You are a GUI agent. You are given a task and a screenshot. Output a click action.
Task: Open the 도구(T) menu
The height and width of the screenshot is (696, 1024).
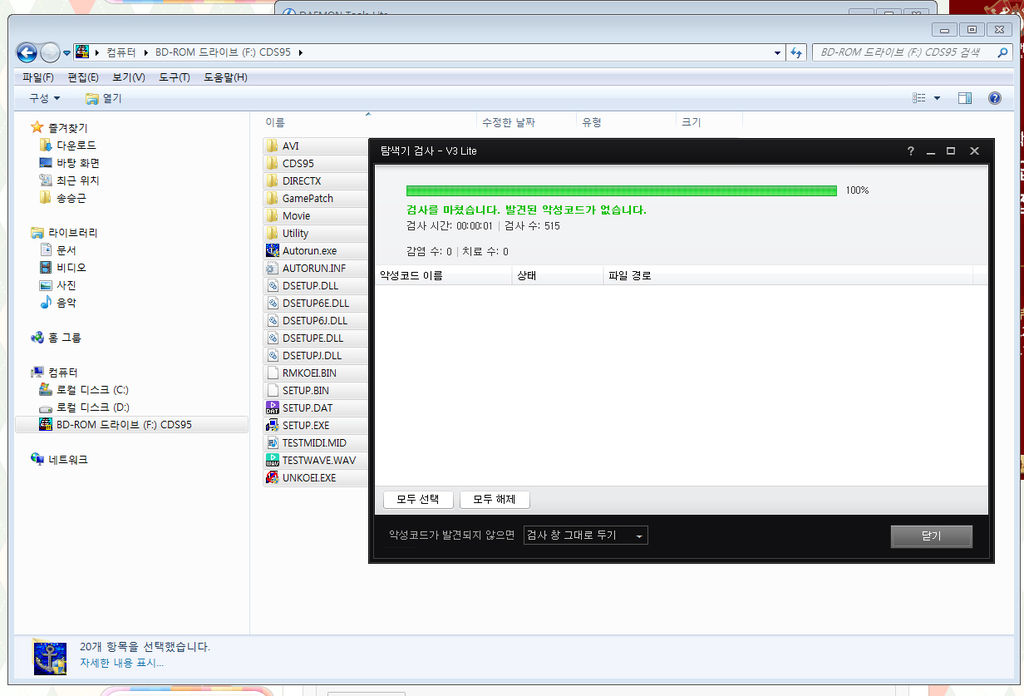coord(174,77)
